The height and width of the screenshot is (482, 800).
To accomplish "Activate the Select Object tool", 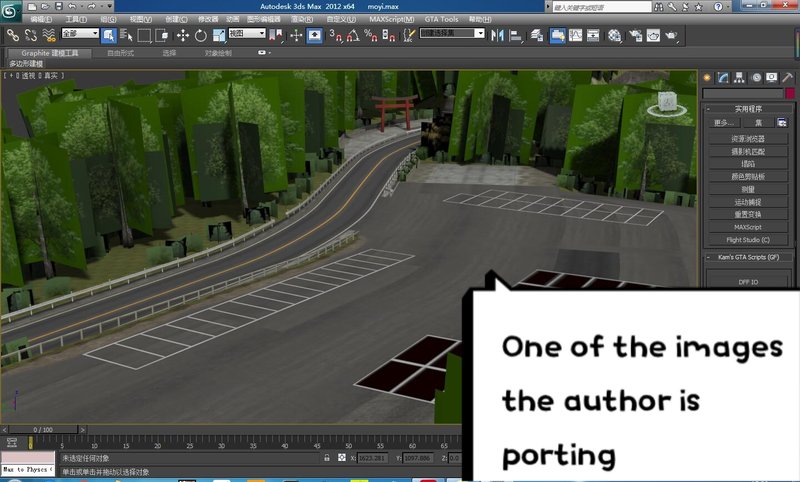I will pyautogui.click(x=109, y=35).
